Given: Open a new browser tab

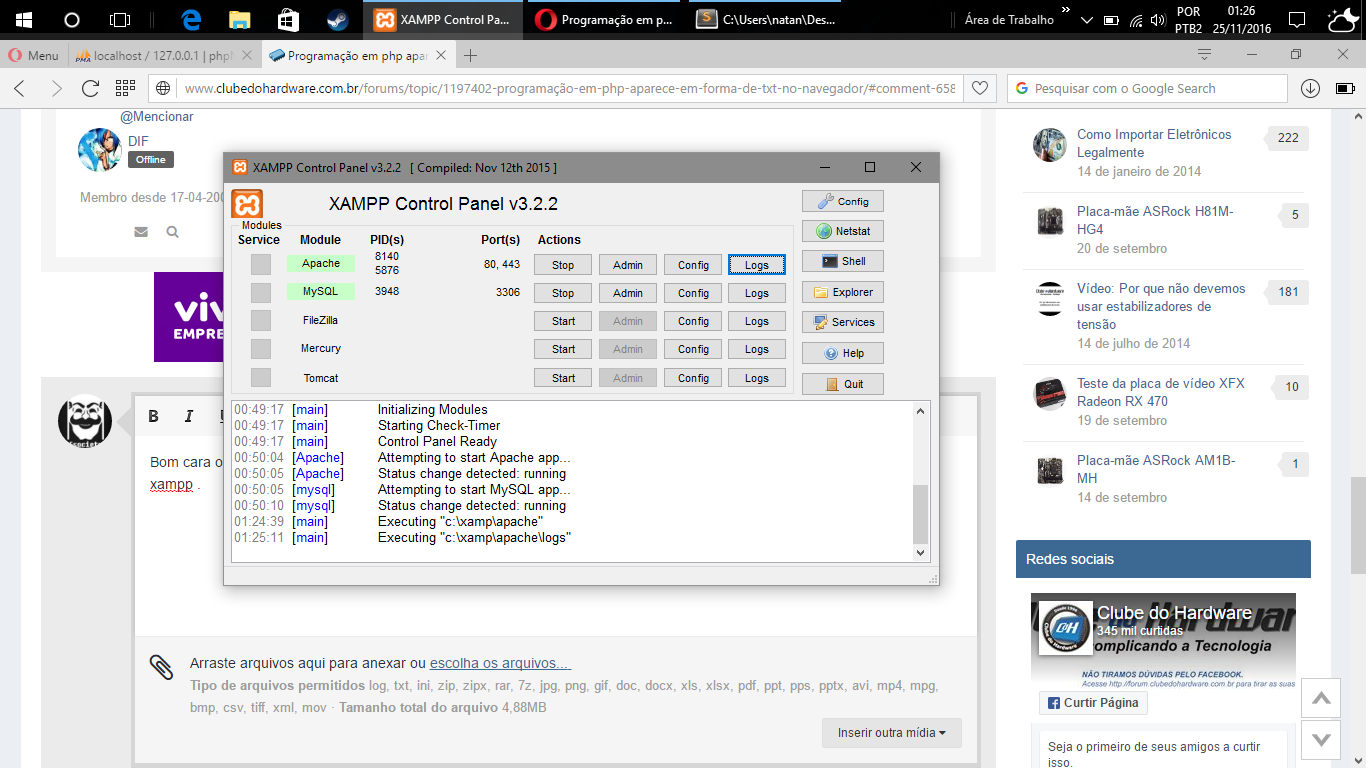Looking at the screenshot, I should 471,55.
